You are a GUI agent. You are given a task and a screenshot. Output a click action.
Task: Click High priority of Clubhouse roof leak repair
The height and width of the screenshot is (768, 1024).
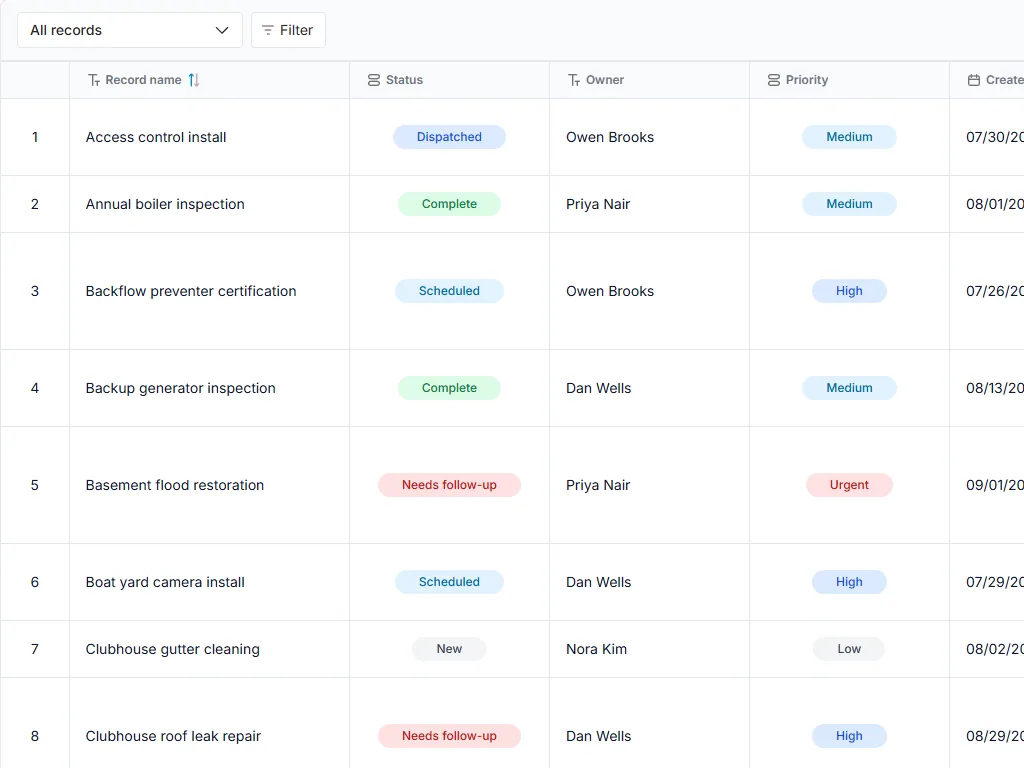849,736
